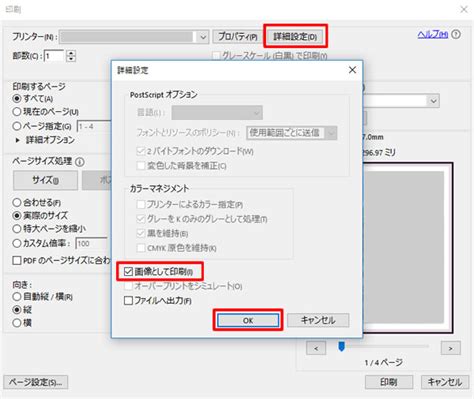Screen dimensions: 474x399
Task: Open 詳細設定 button in print dialog
Action: (x=295, y=37)
